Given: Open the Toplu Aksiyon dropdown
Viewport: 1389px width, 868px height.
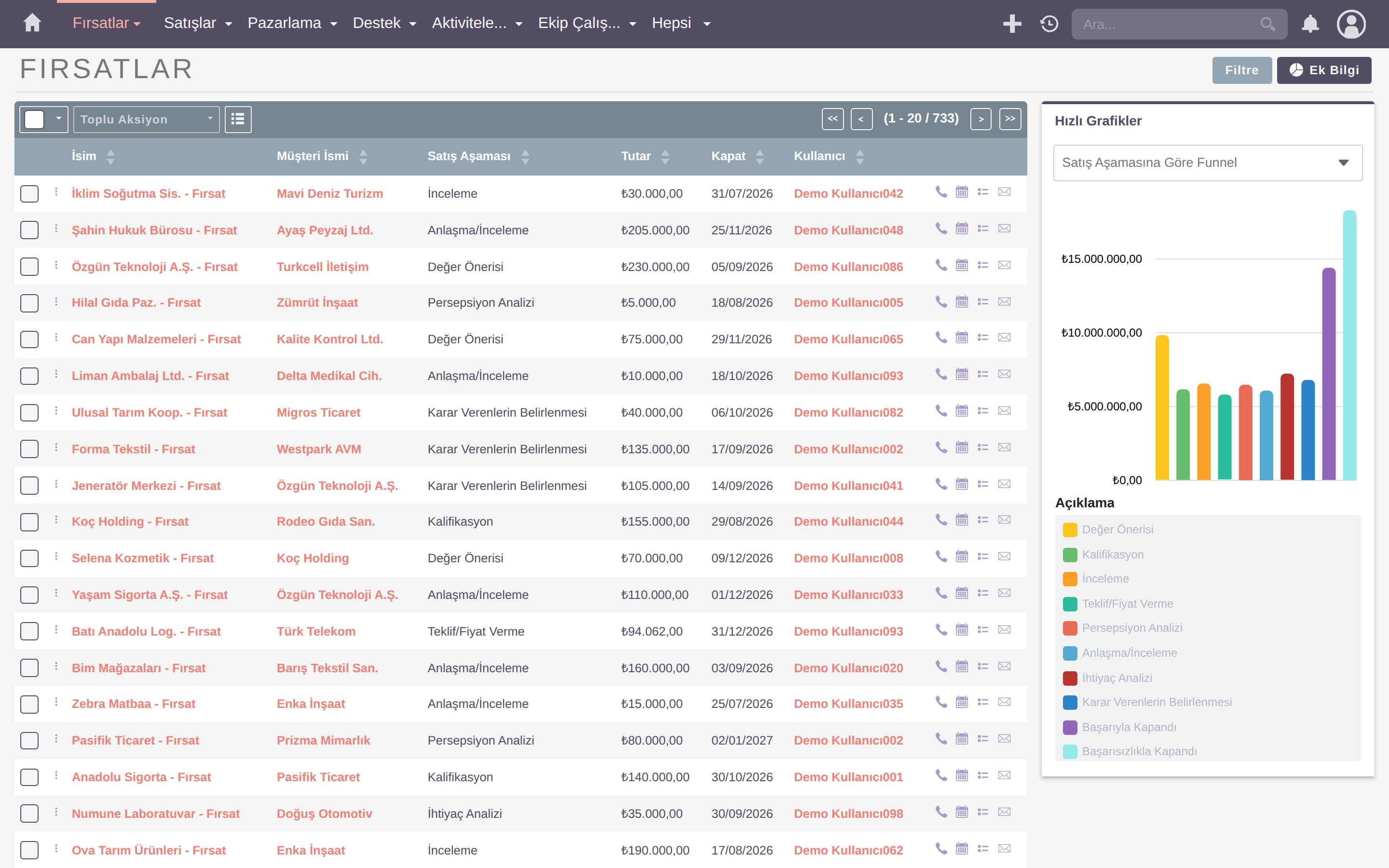Looking at the screenshot, I should (146, 120).
